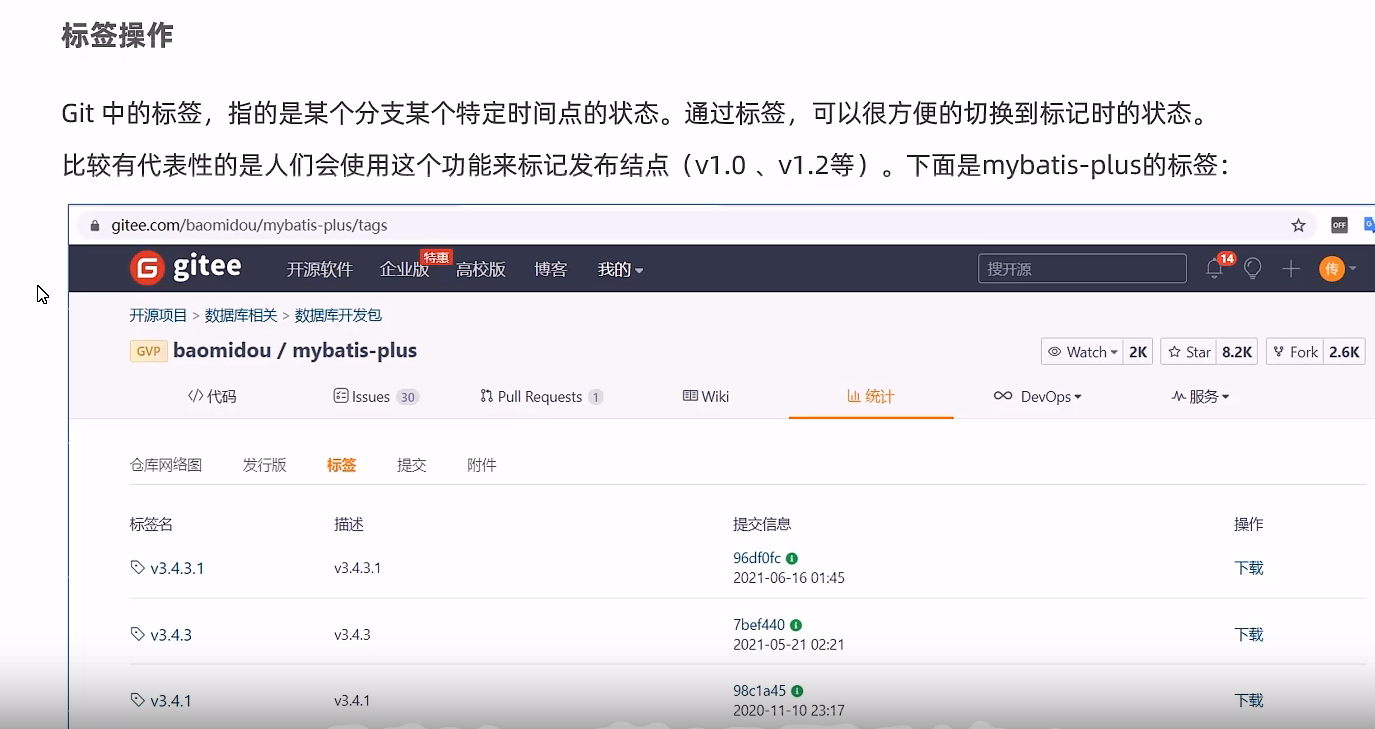Image resolution: width=1375 pixels, height=729 pixels.
Task: Open the OFF browser extension icon
Action: click(x=1339, y=225)
